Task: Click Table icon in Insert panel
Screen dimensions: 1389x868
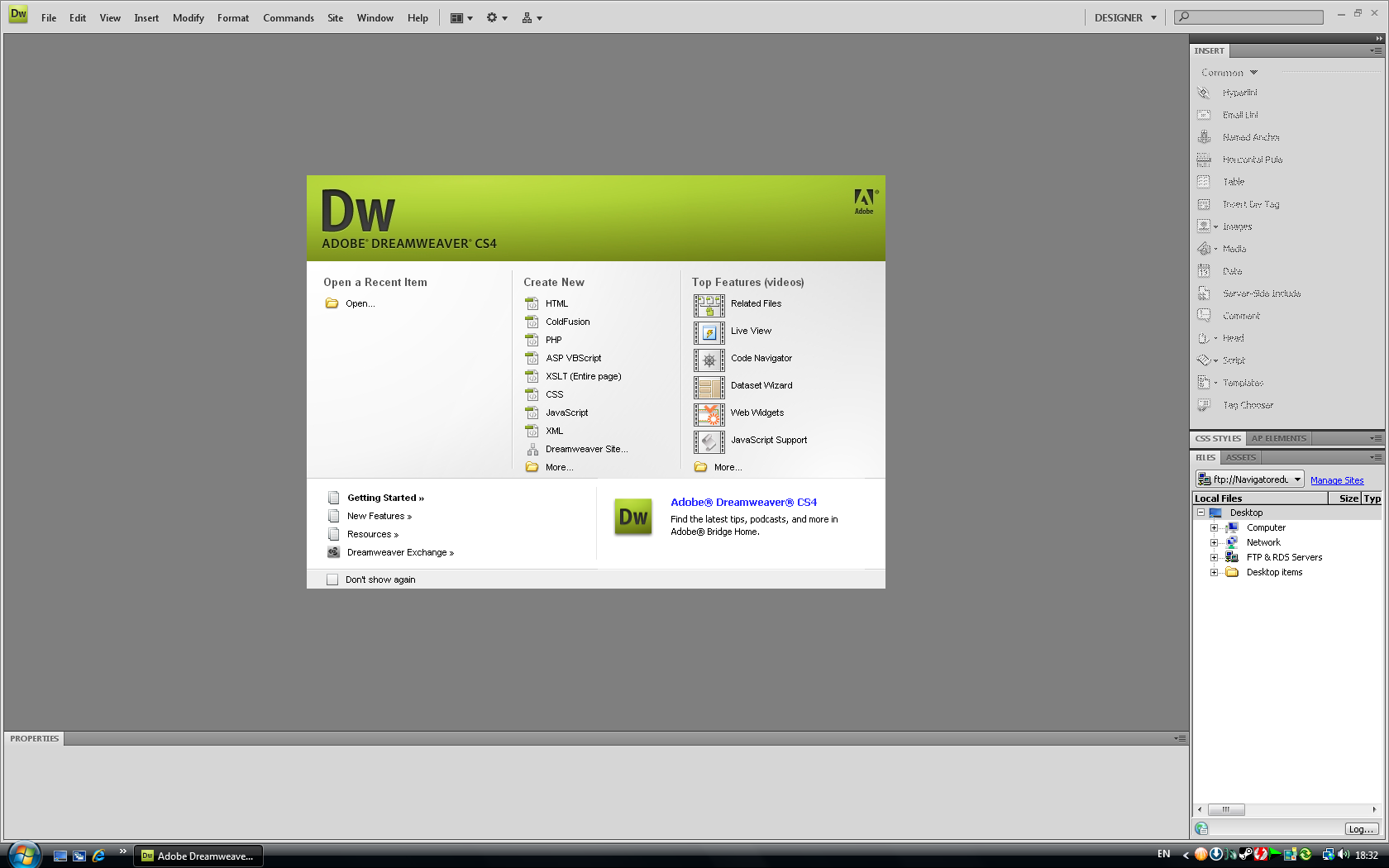Action: coord(1204,182)
